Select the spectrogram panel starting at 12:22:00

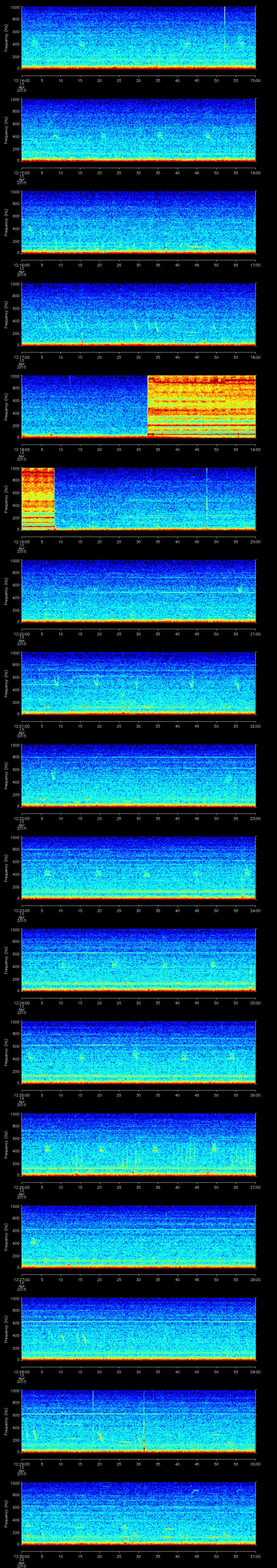[x=139, y=775]
